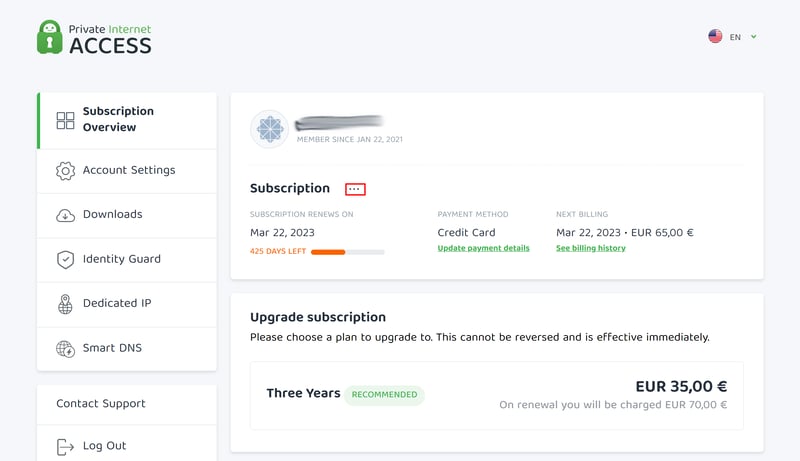Screen dimensions: 800x461
Task: Click the Account Settings gear icon
Action: click(65, 171)
